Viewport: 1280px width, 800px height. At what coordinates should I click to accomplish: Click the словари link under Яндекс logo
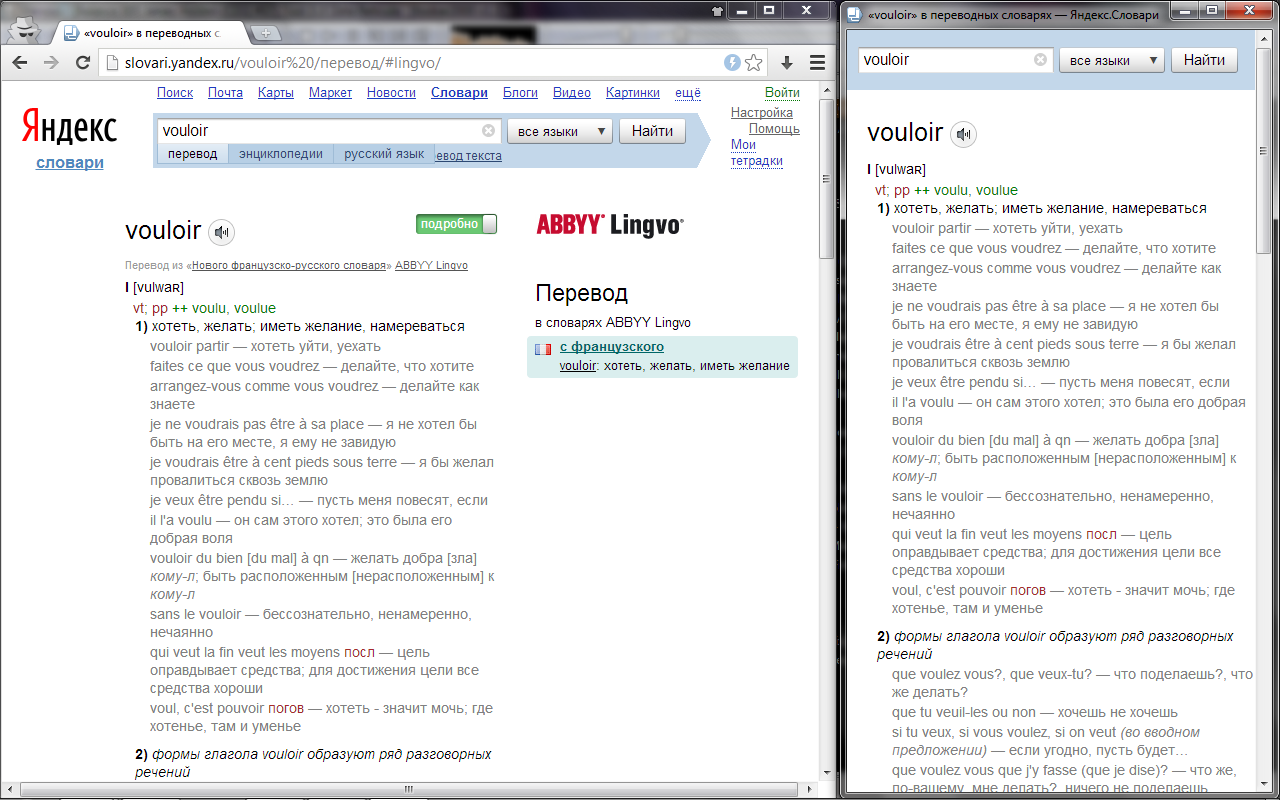tap(69, 163)
